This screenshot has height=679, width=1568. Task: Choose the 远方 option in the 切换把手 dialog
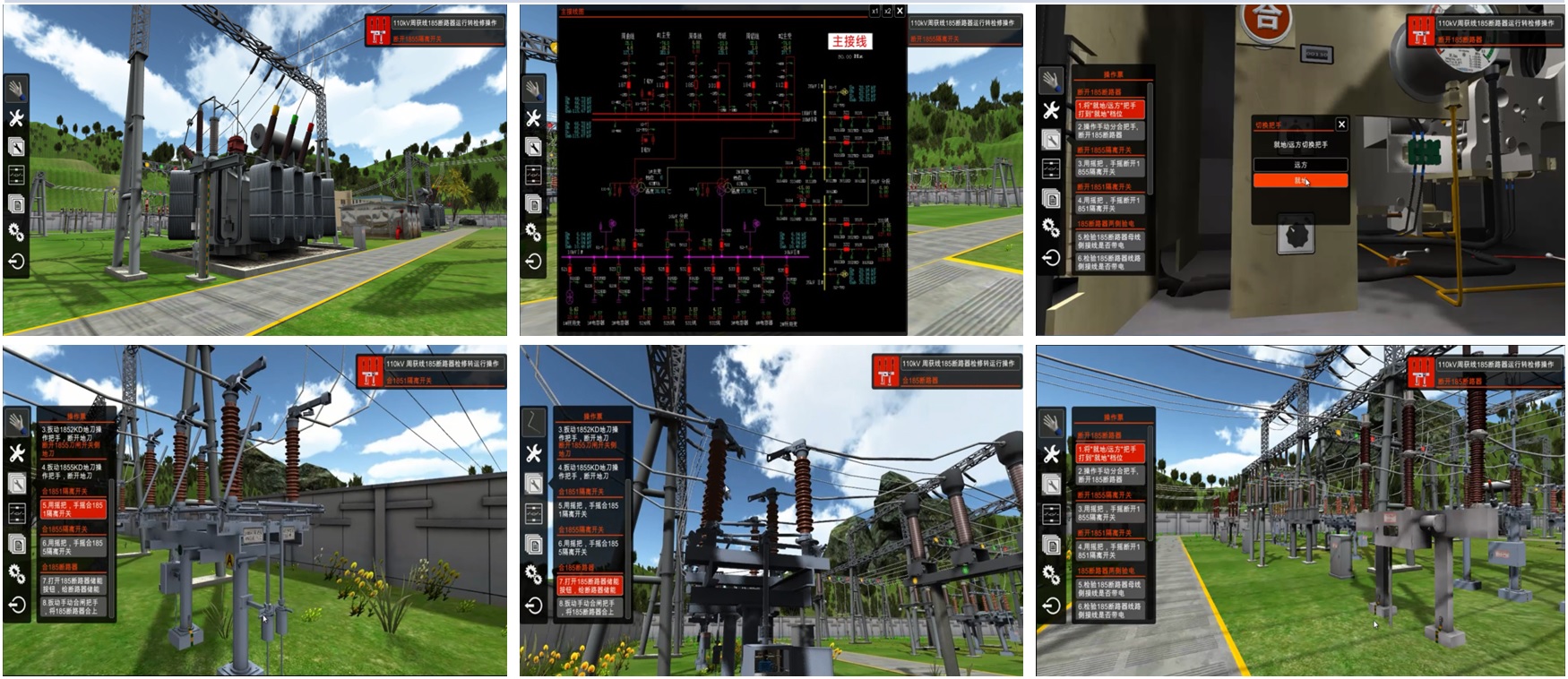(1299, 165)
